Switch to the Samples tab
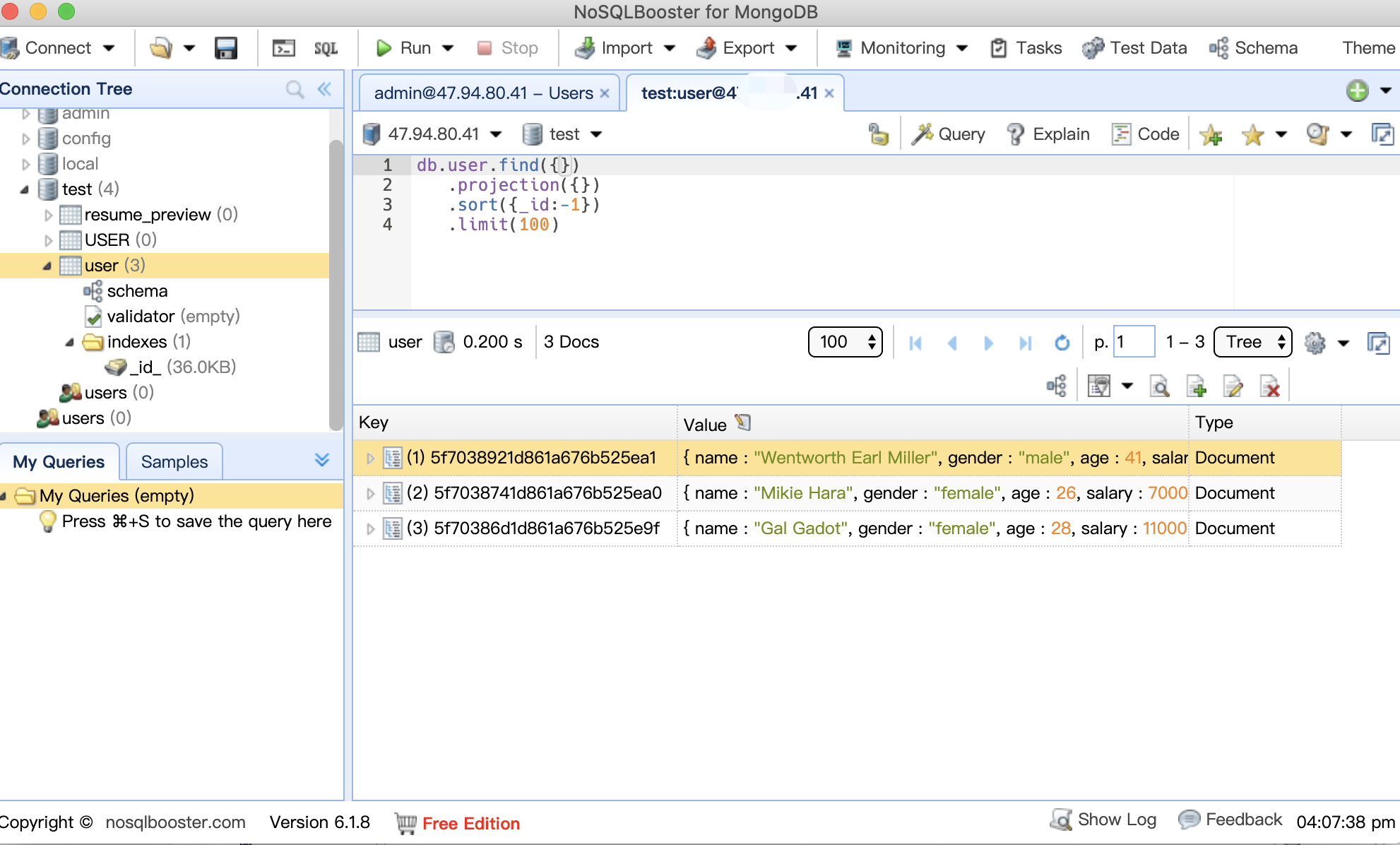 (174, 462)
